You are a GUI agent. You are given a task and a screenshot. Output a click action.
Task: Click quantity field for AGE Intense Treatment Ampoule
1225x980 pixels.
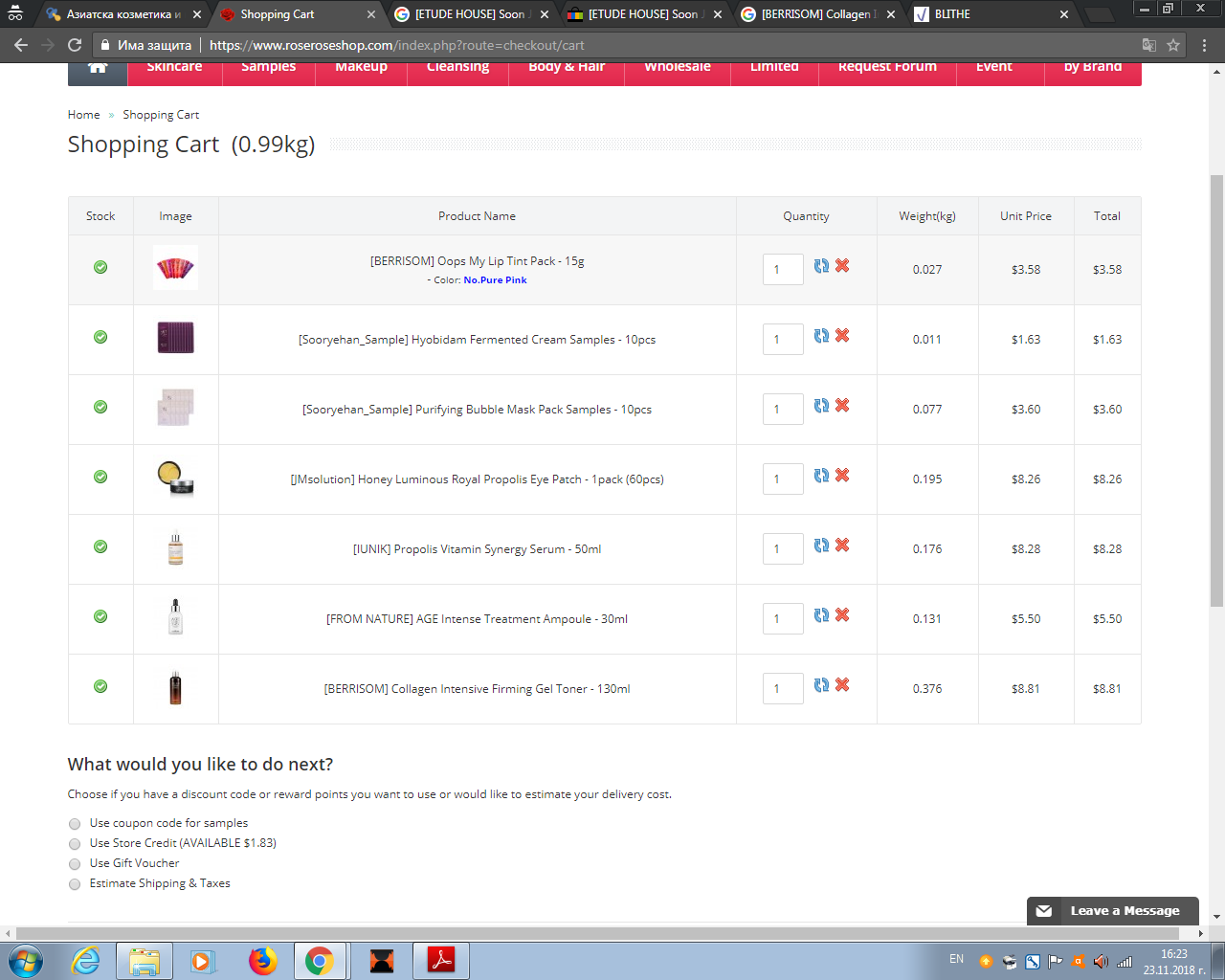tap(783, 619)
